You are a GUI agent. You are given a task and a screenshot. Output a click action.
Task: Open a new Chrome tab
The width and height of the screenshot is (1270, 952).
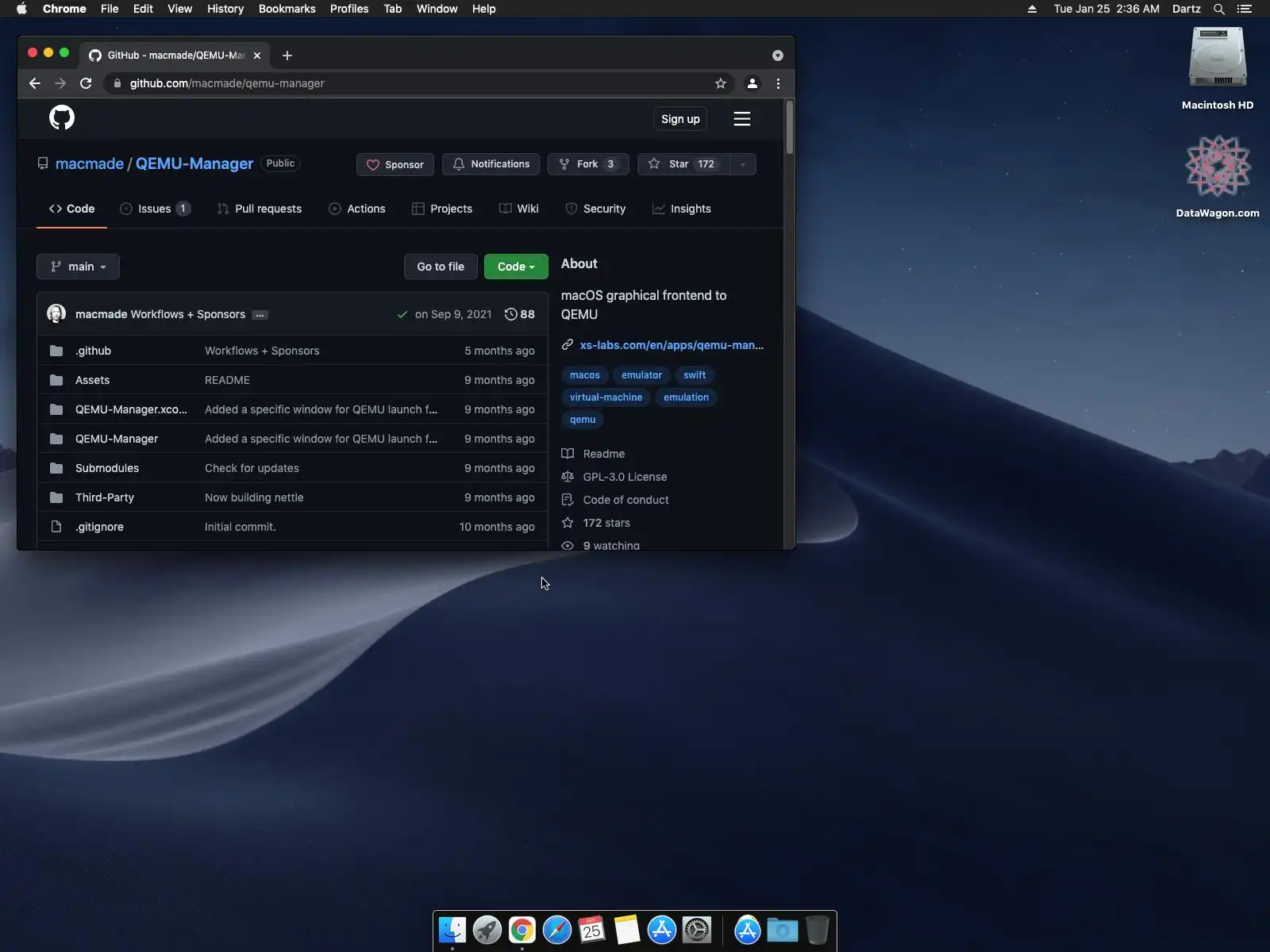(x=287, y=56)
